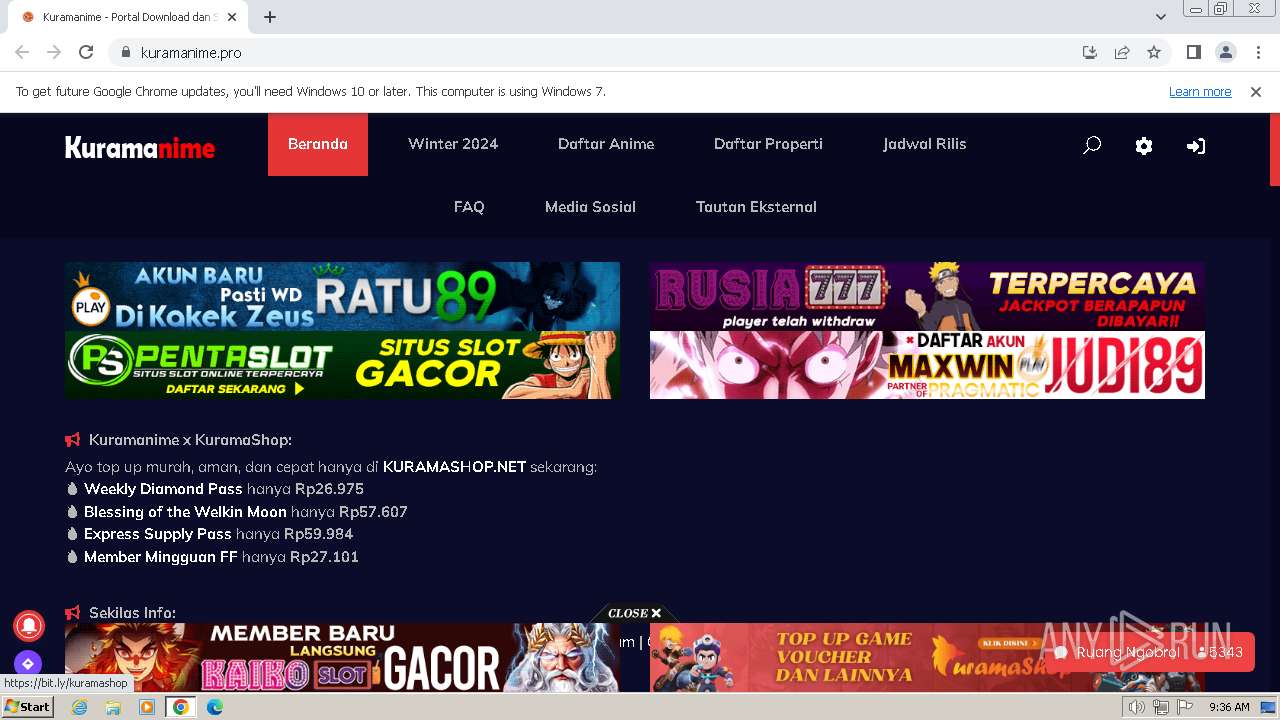This screenshot has height=720, width=1280.
Task: Open the Winter 2024 menu
Action: coord(453,144)
